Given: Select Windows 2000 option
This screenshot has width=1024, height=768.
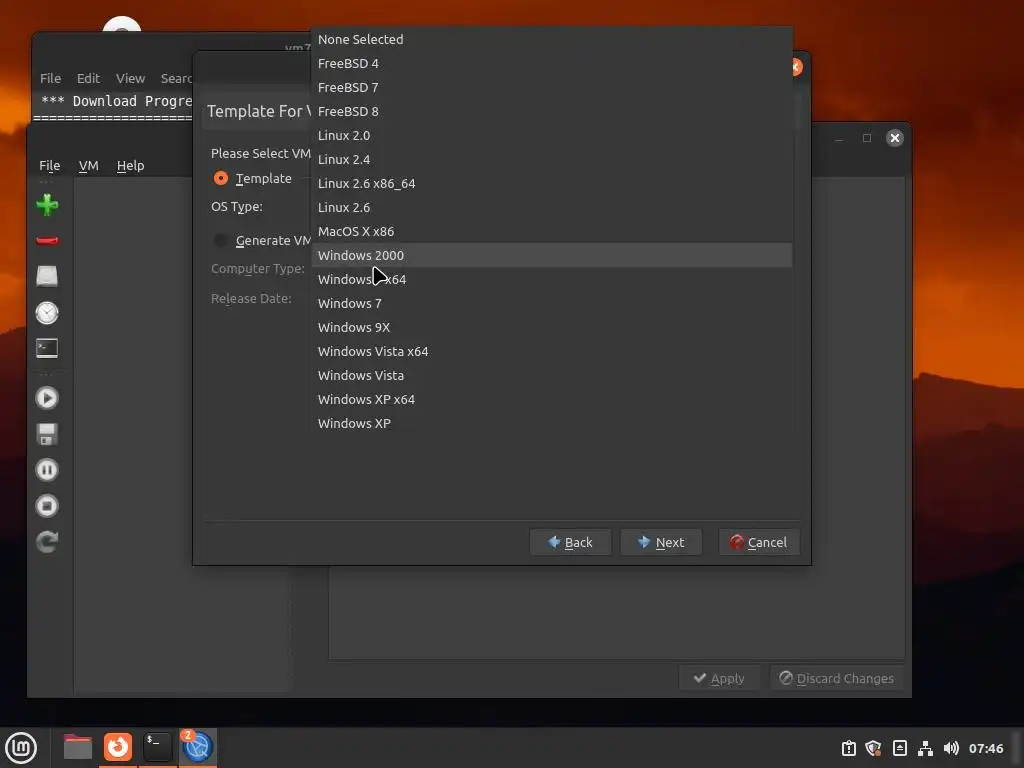Looking at the screenshot, I should [552, 255].
